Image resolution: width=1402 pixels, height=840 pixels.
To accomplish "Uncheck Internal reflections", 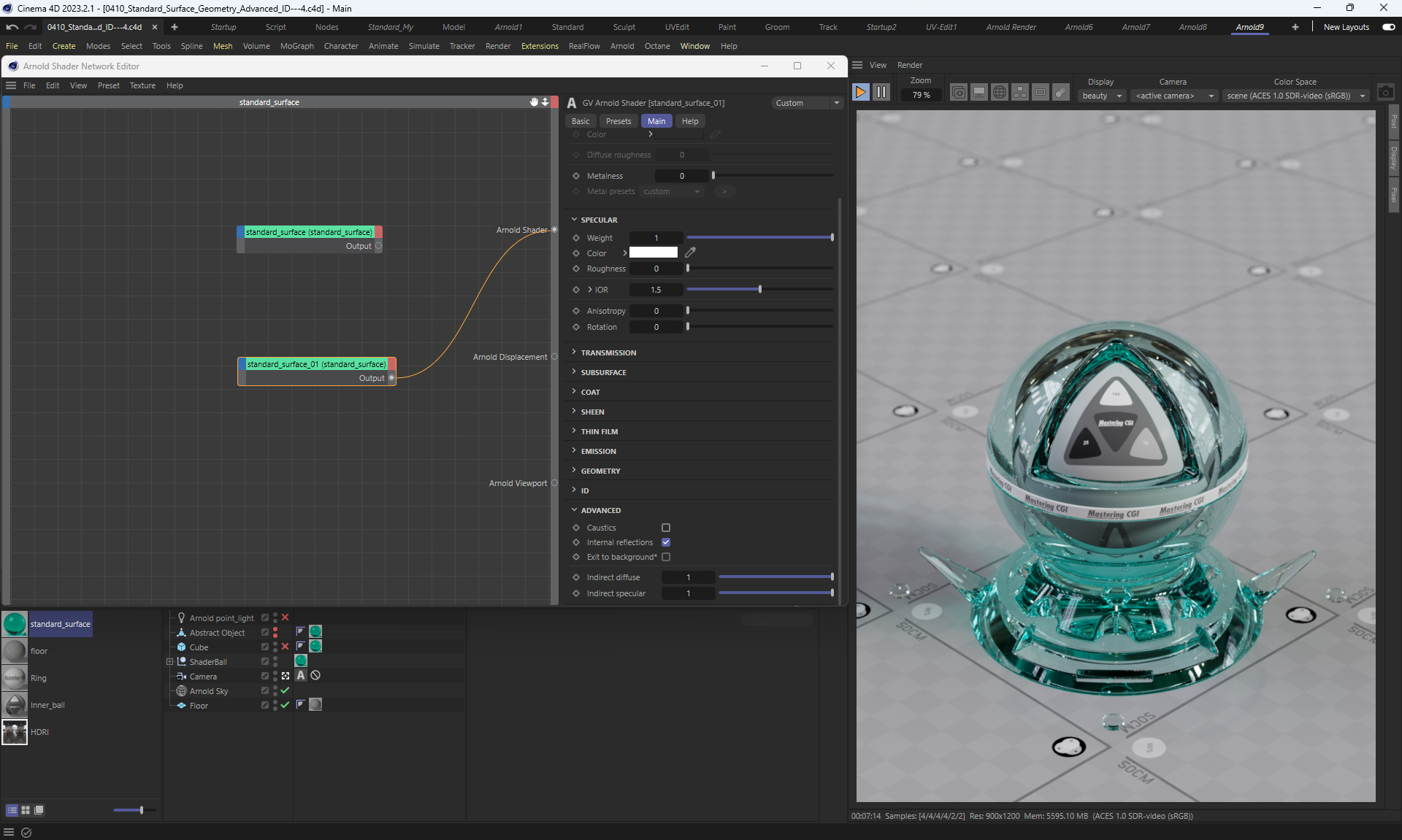I will (666, 542).
